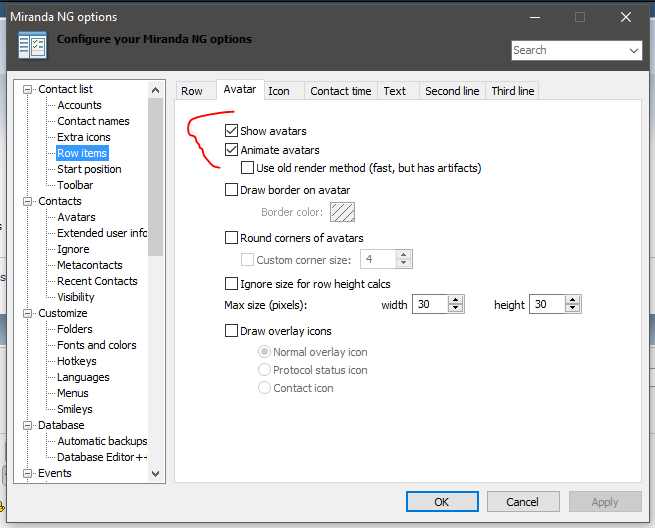655x528 pixels.
Task: Collapse the Database tree node
Action: (x=27, y=425)
